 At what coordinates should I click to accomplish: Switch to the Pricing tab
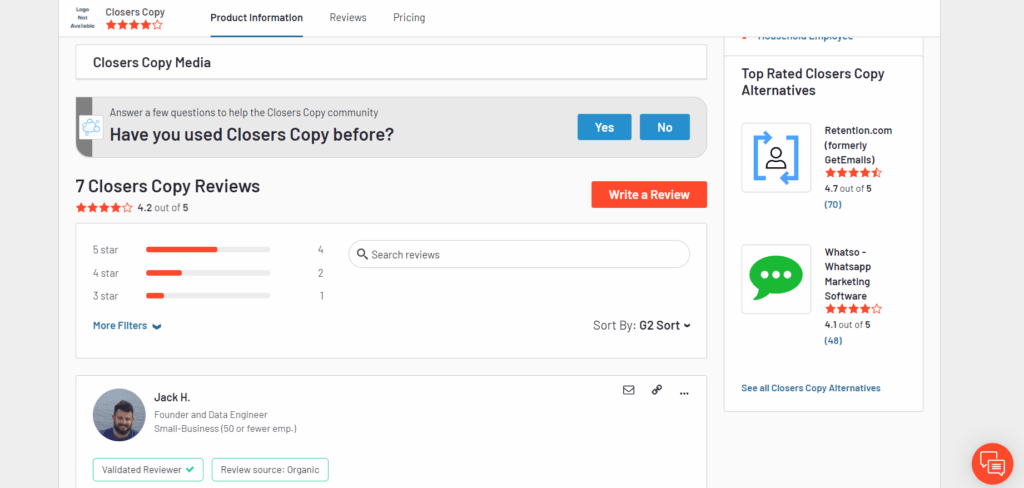tap(409, 18)
